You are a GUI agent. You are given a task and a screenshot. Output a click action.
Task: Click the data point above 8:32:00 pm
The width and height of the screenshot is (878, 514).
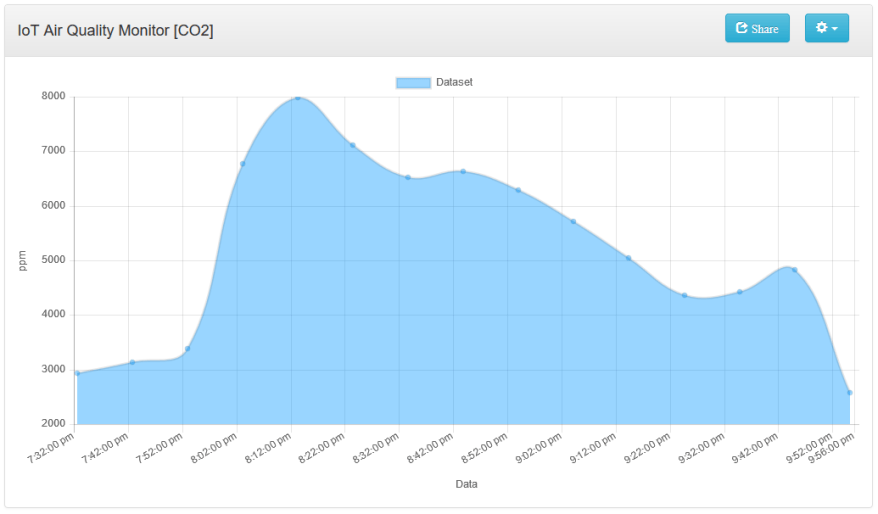(408, 177)
